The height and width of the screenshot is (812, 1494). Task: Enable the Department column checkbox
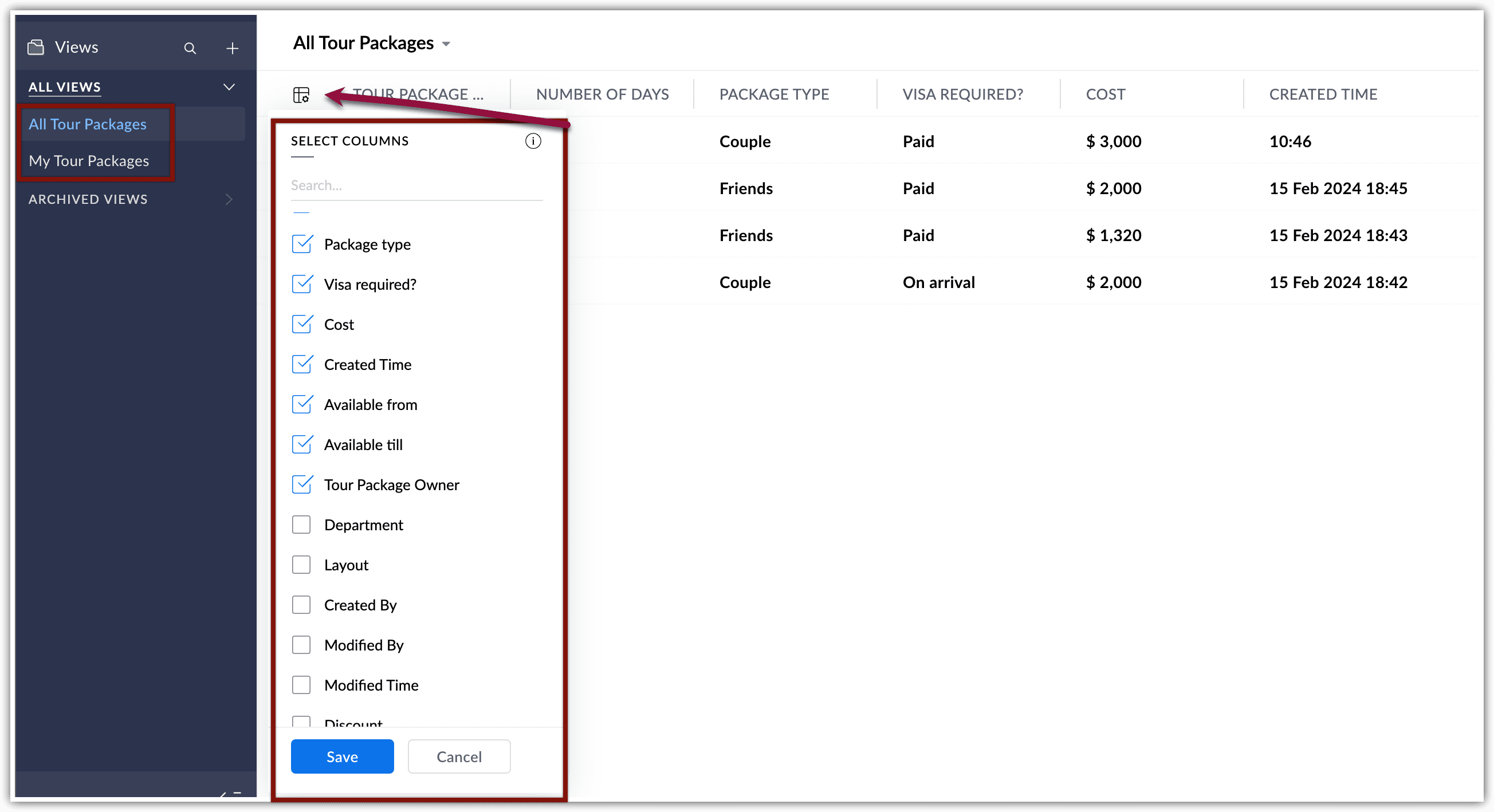[x=301, y=525]
